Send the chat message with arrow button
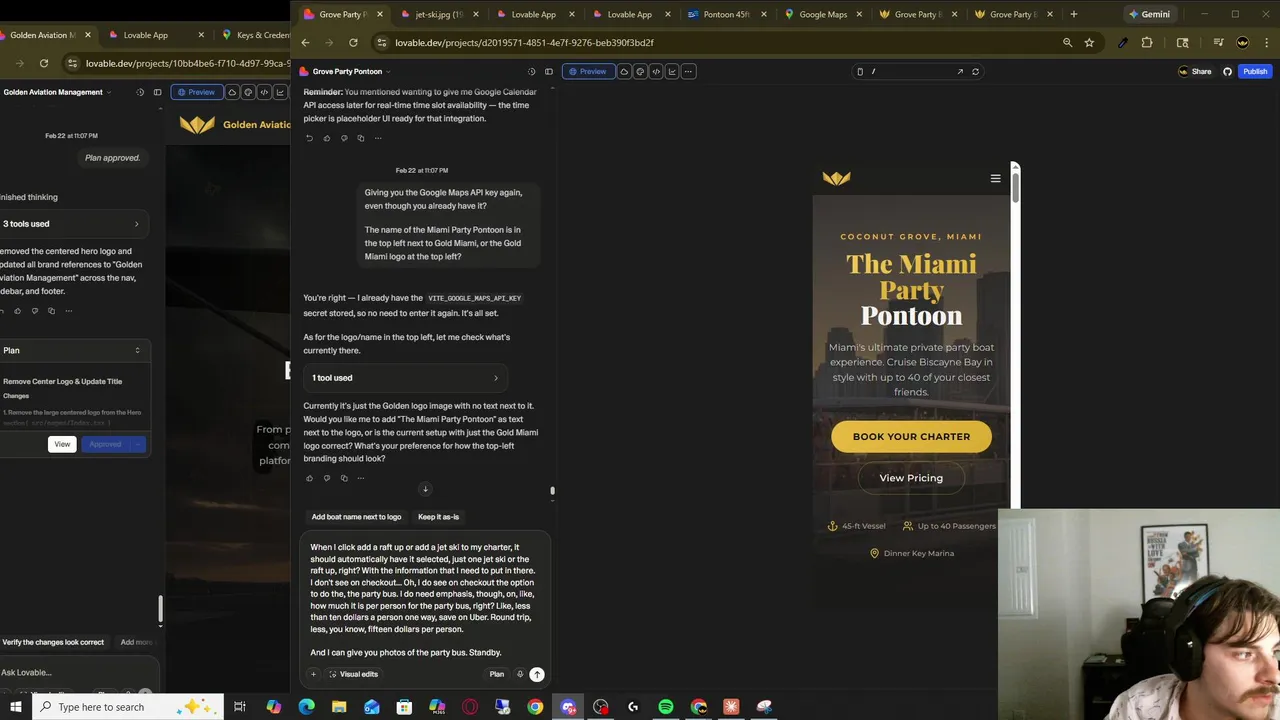 pos(537,674)
